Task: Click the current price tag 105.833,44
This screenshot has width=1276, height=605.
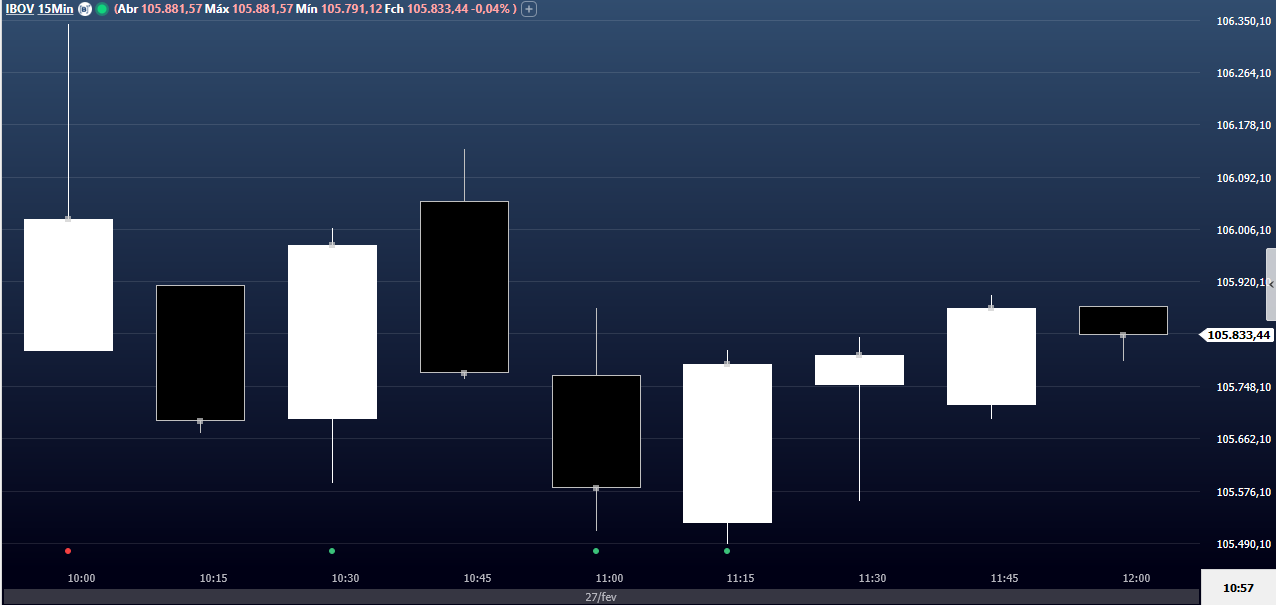Action: (x=1239, y=336)
